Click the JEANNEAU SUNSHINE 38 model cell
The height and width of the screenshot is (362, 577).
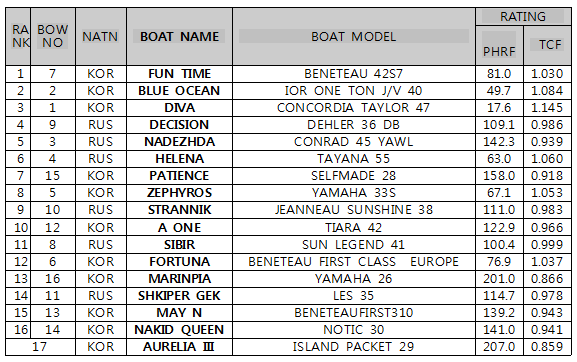tap(354, 210)
